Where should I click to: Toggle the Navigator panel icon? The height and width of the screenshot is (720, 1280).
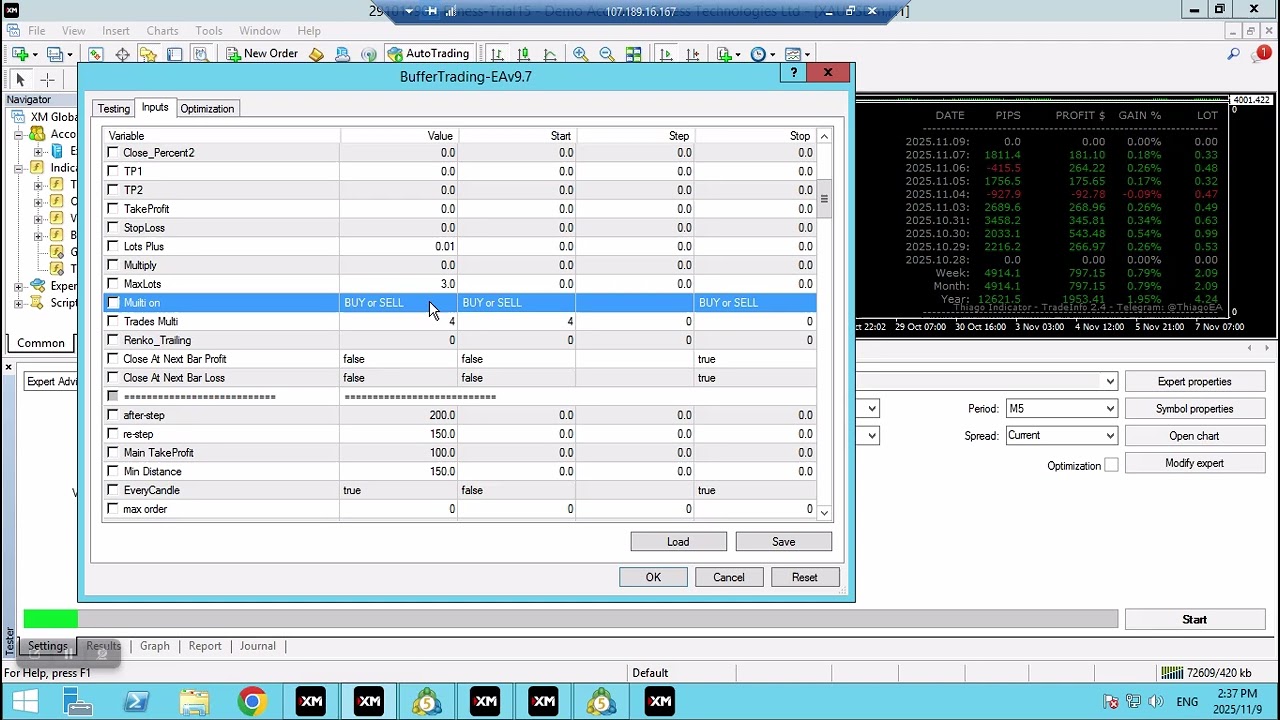click(148, 54)
